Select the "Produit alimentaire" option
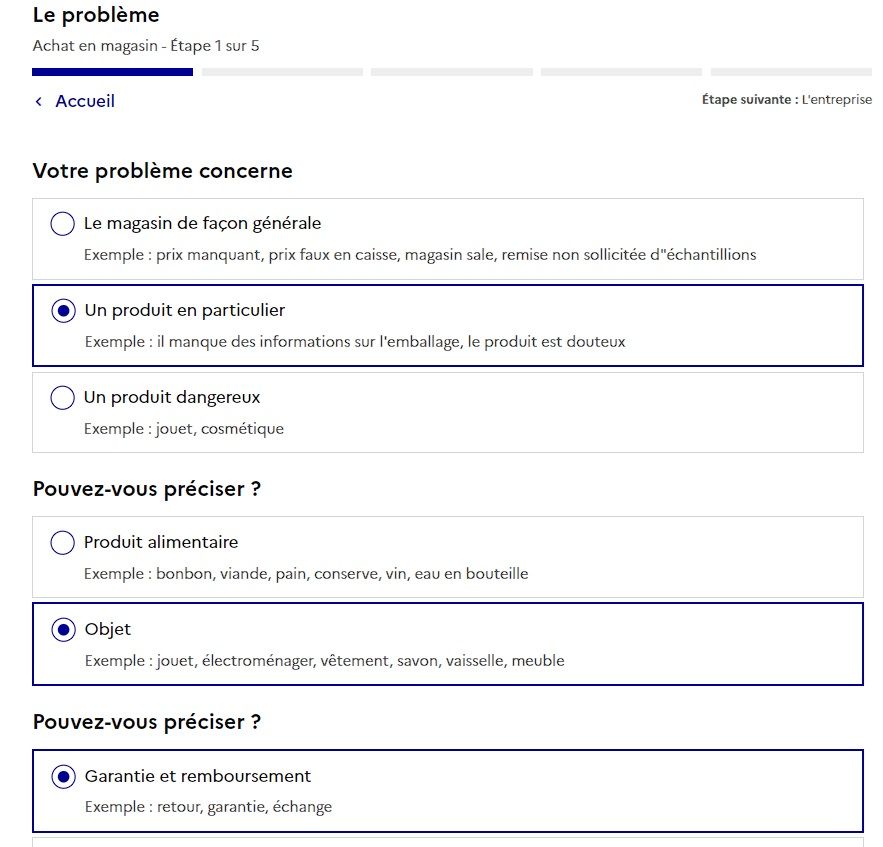Image resolution: width=883 pixels, height=847 pixels. [x=62, y=543]
